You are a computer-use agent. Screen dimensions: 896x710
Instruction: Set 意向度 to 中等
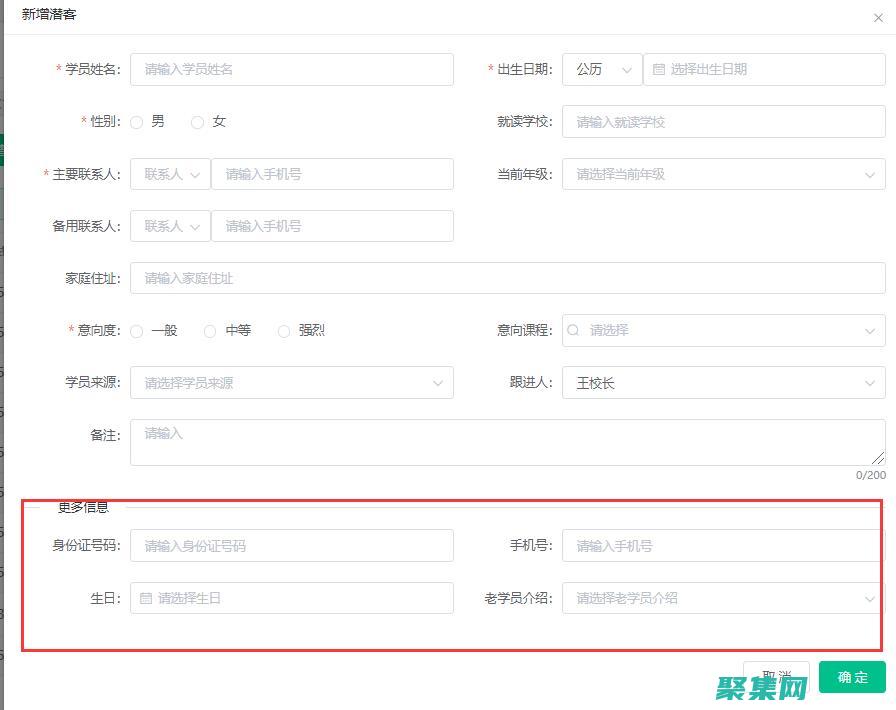210,330
